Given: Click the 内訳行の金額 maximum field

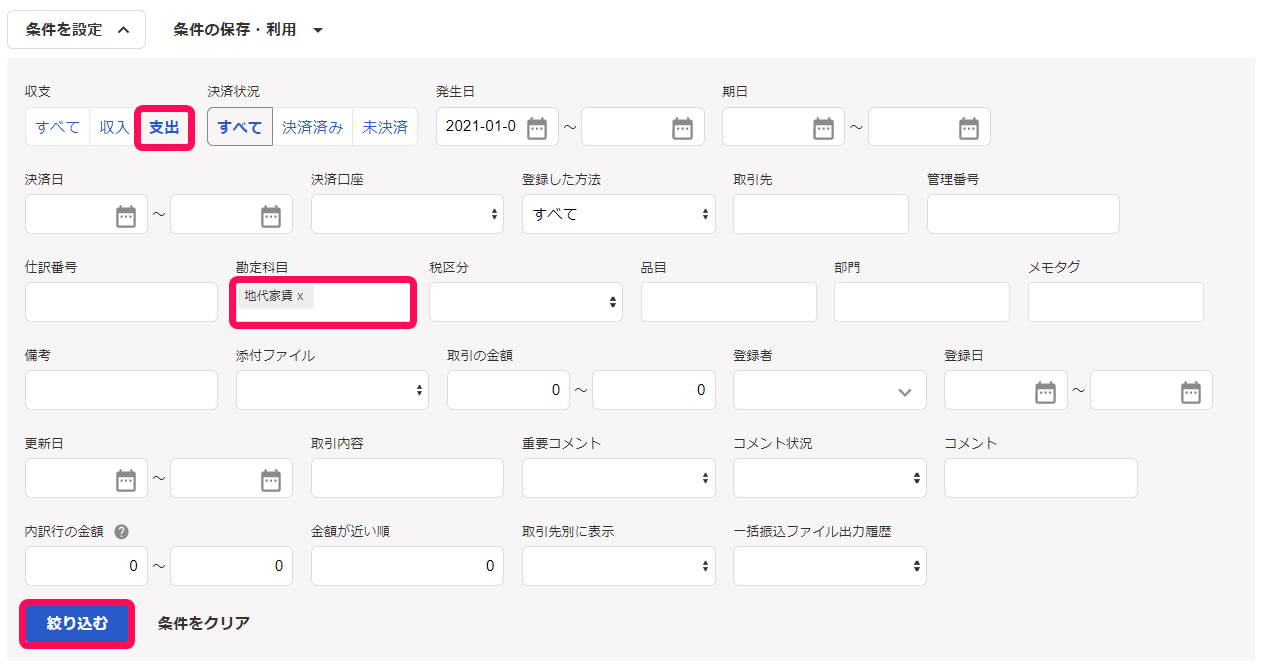Looking at the screenshot, I should click(x=231, y=566).
